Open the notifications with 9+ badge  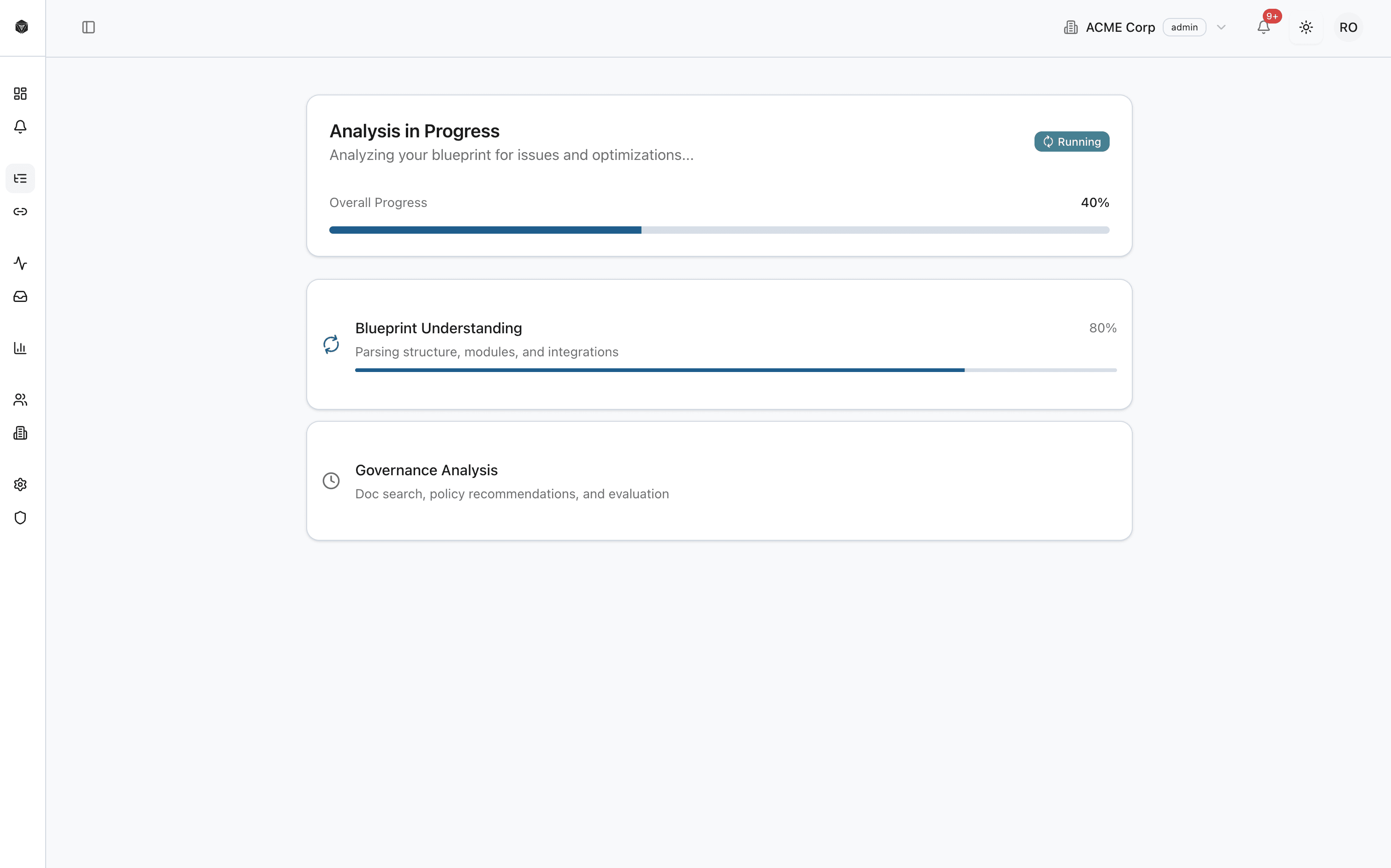coord(1264,27)
